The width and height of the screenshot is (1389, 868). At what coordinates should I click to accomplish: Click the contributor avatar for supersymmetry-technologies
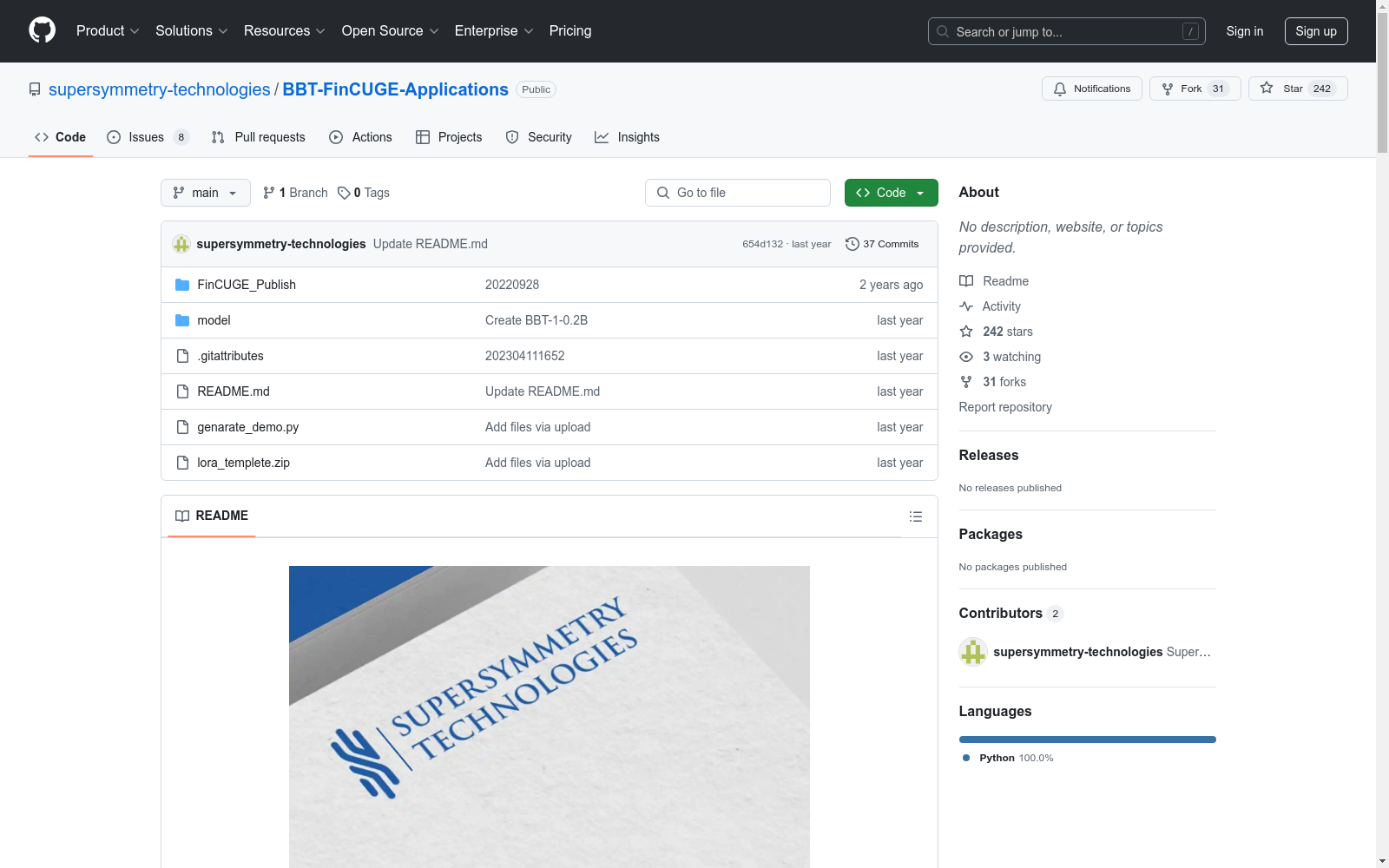point(973,652)
